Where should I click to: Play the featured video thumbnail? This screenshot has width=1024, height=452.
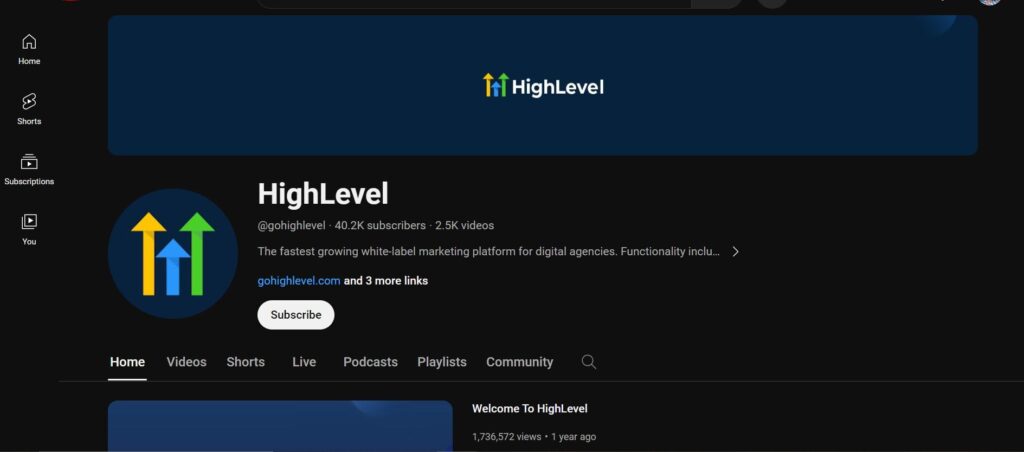280,426
